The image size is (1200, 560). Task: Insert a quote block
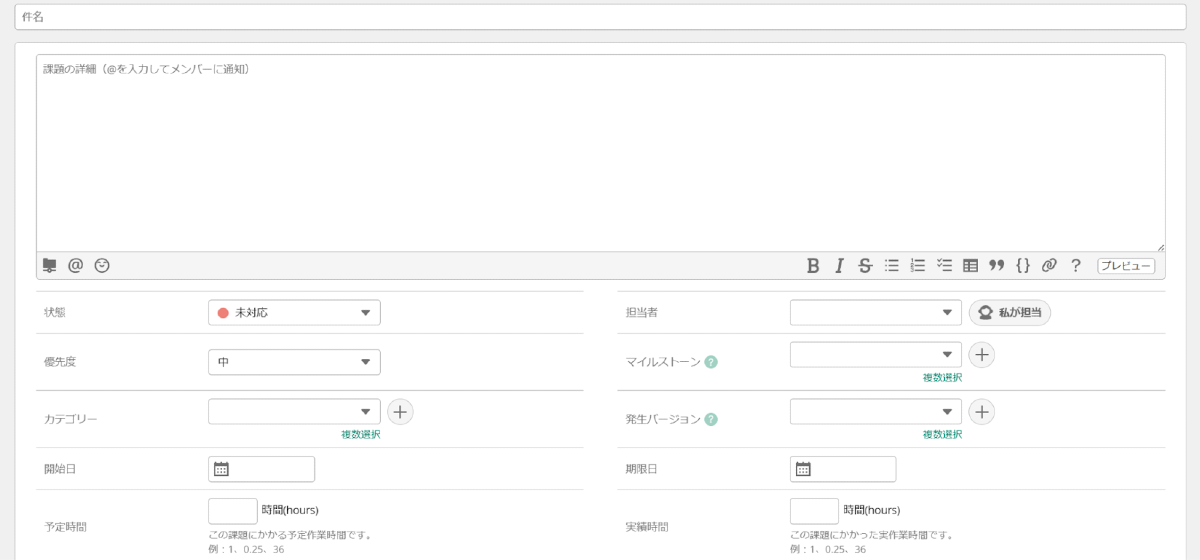pos(996,265)
